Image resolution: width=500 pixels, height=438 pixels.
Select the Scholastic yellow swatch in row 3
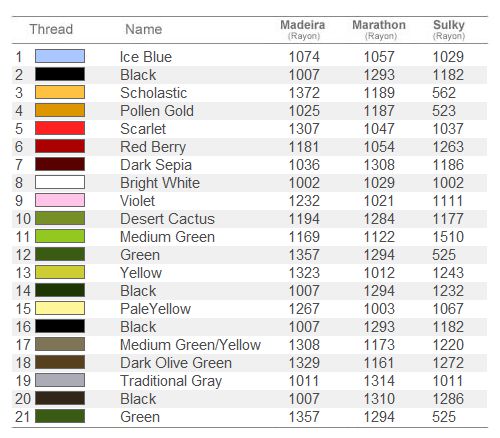(x=60, y=92)
